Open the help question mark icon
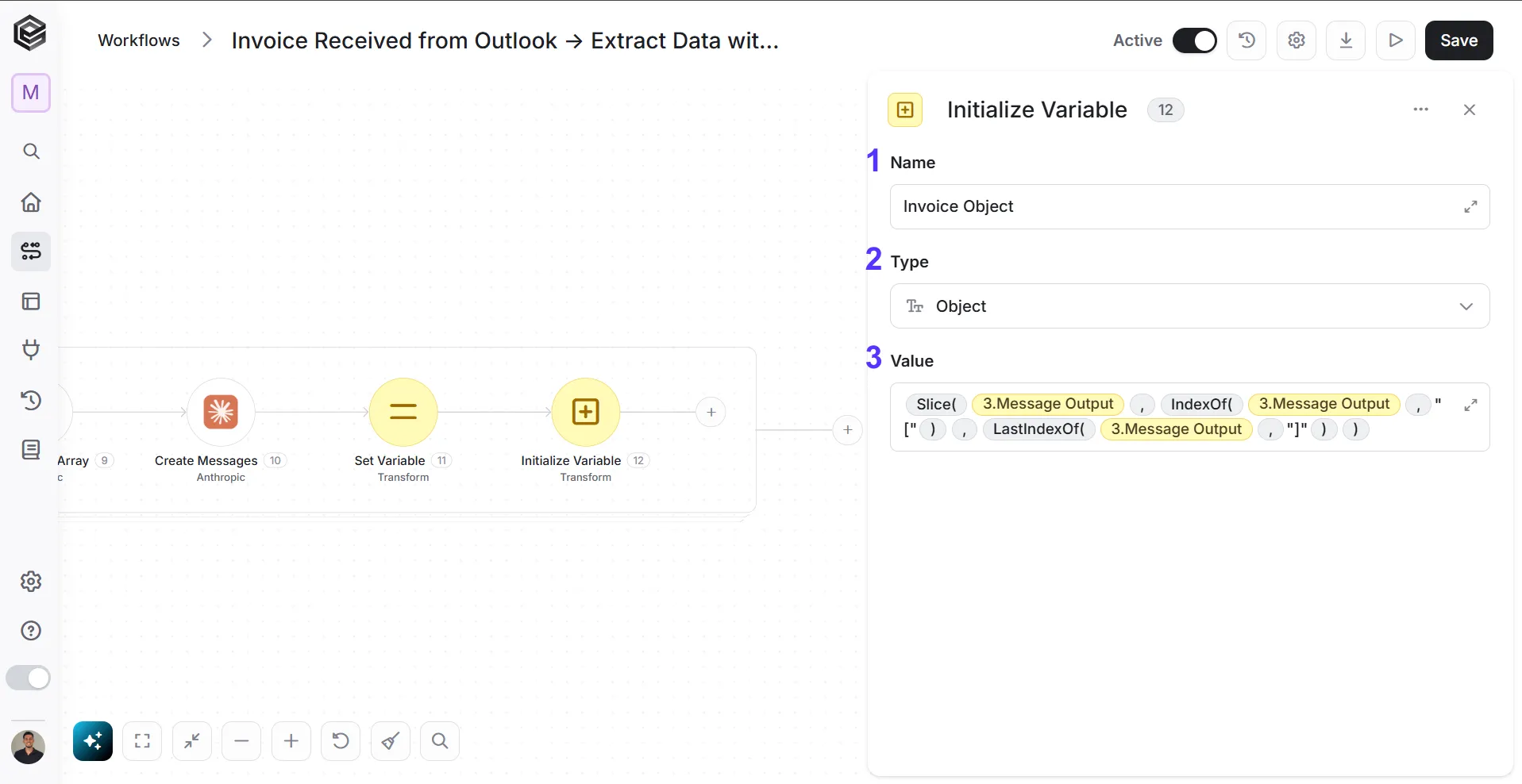This screenshot has width=1522, height=784. click(x=31, y=631)
